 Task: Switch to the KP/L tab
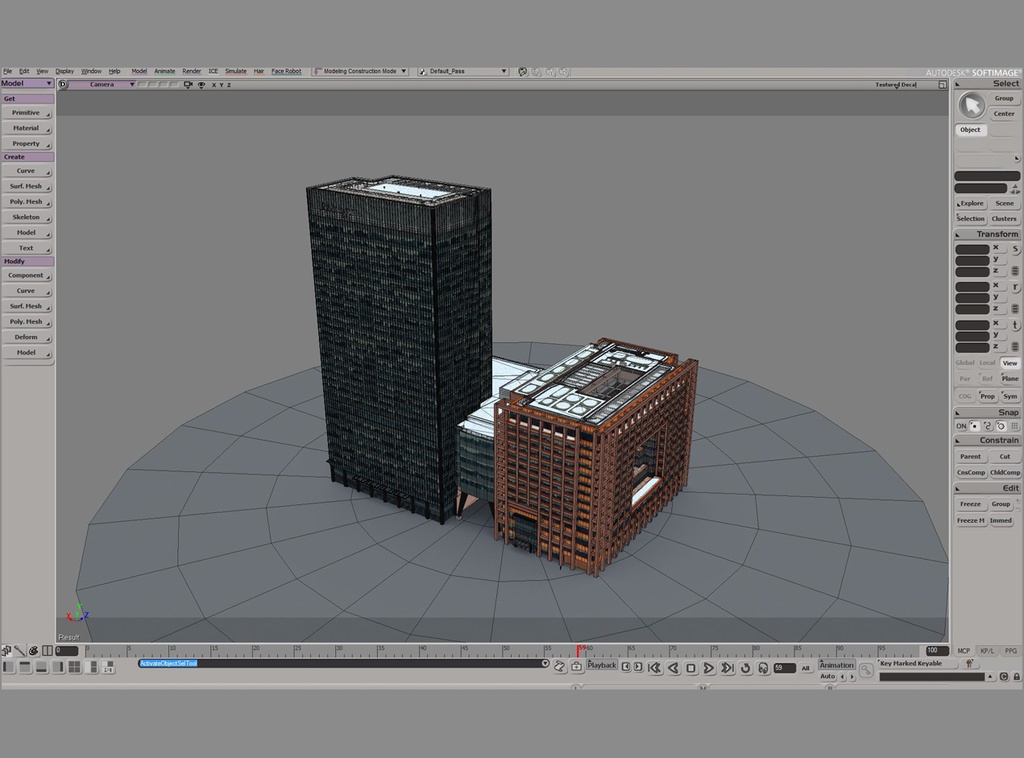point(986,651)
